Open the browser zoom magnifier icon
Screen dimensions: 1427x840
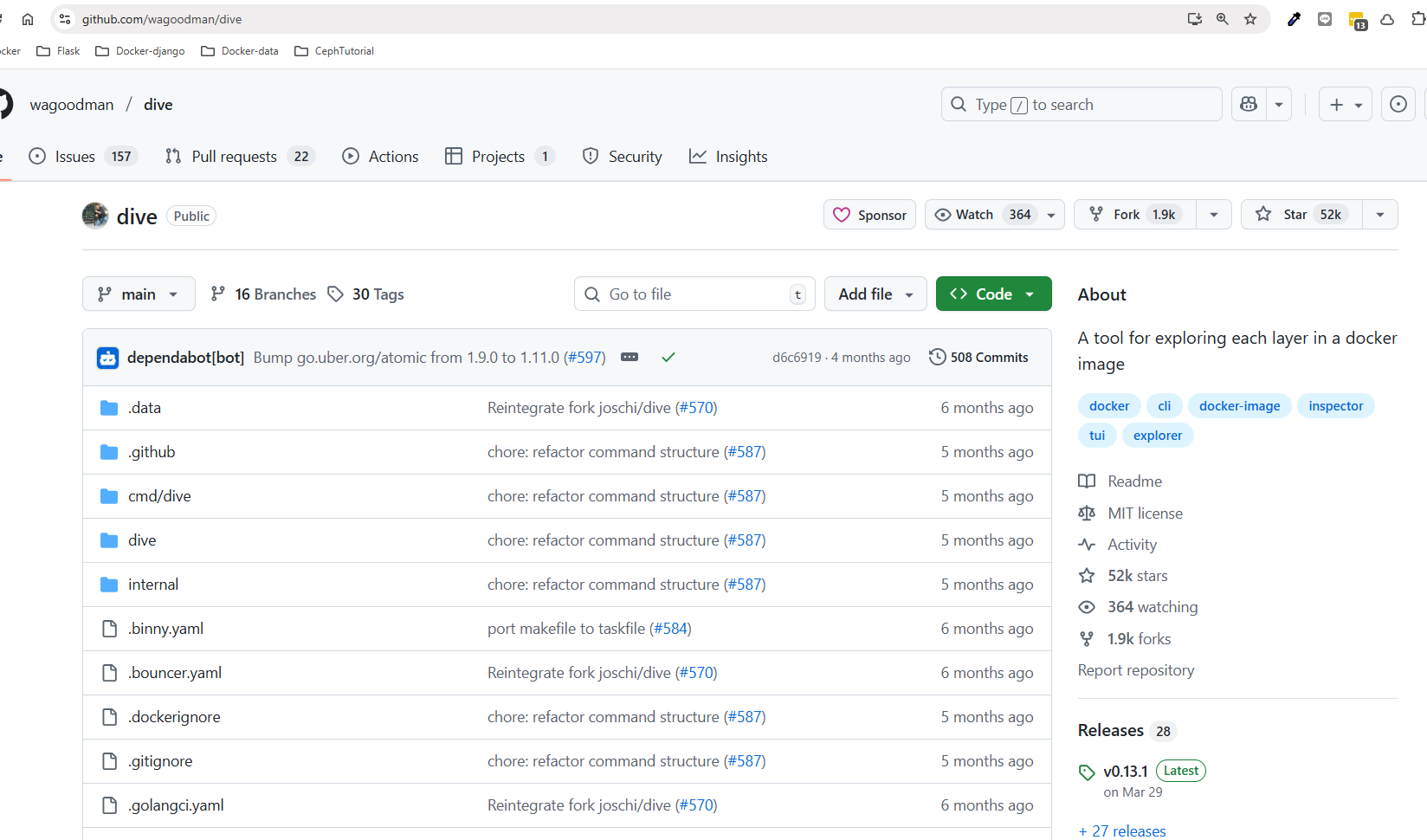[x=1222, y=19]
